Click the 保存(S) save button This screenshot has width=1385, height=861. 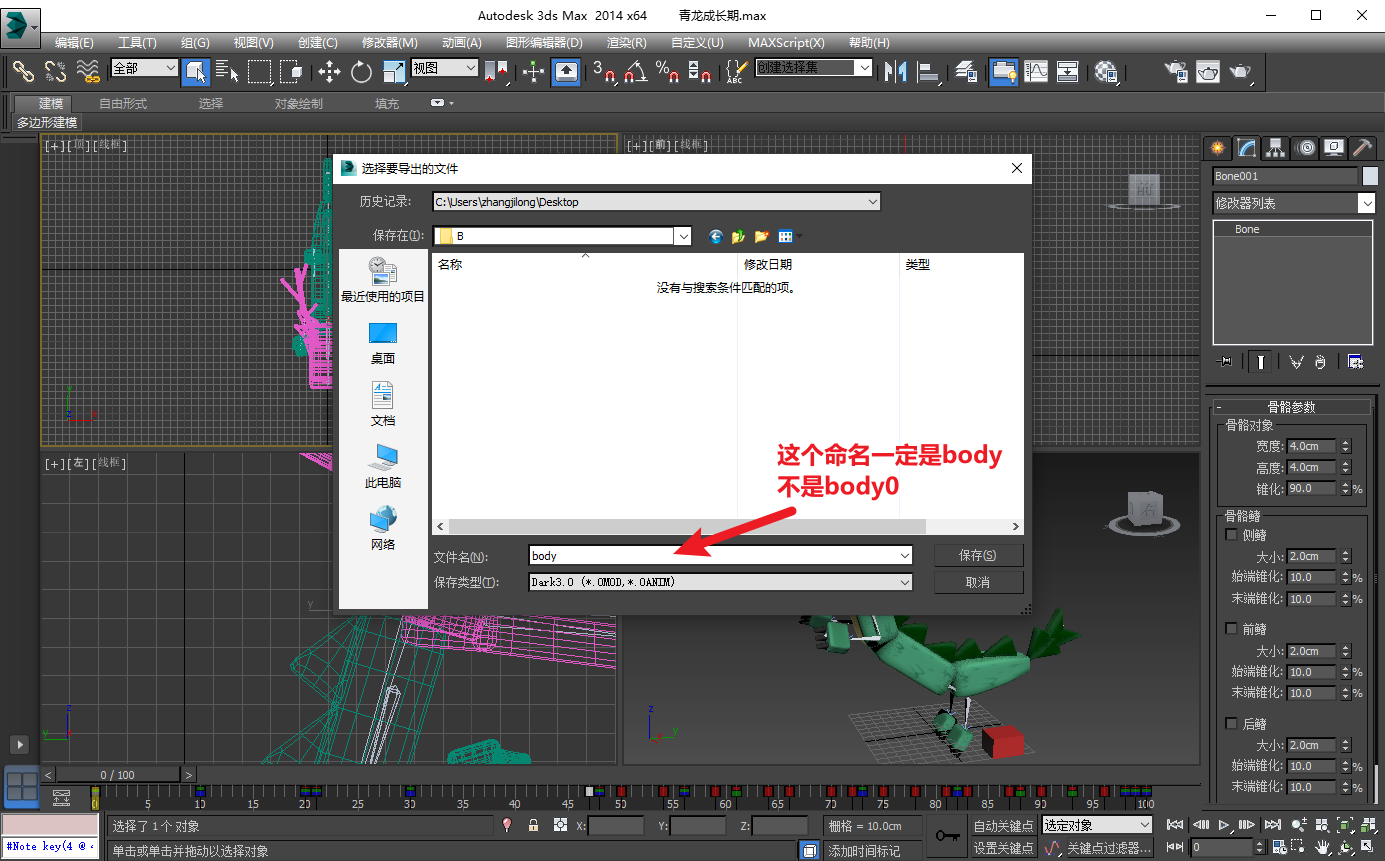[x=978, y=555]
